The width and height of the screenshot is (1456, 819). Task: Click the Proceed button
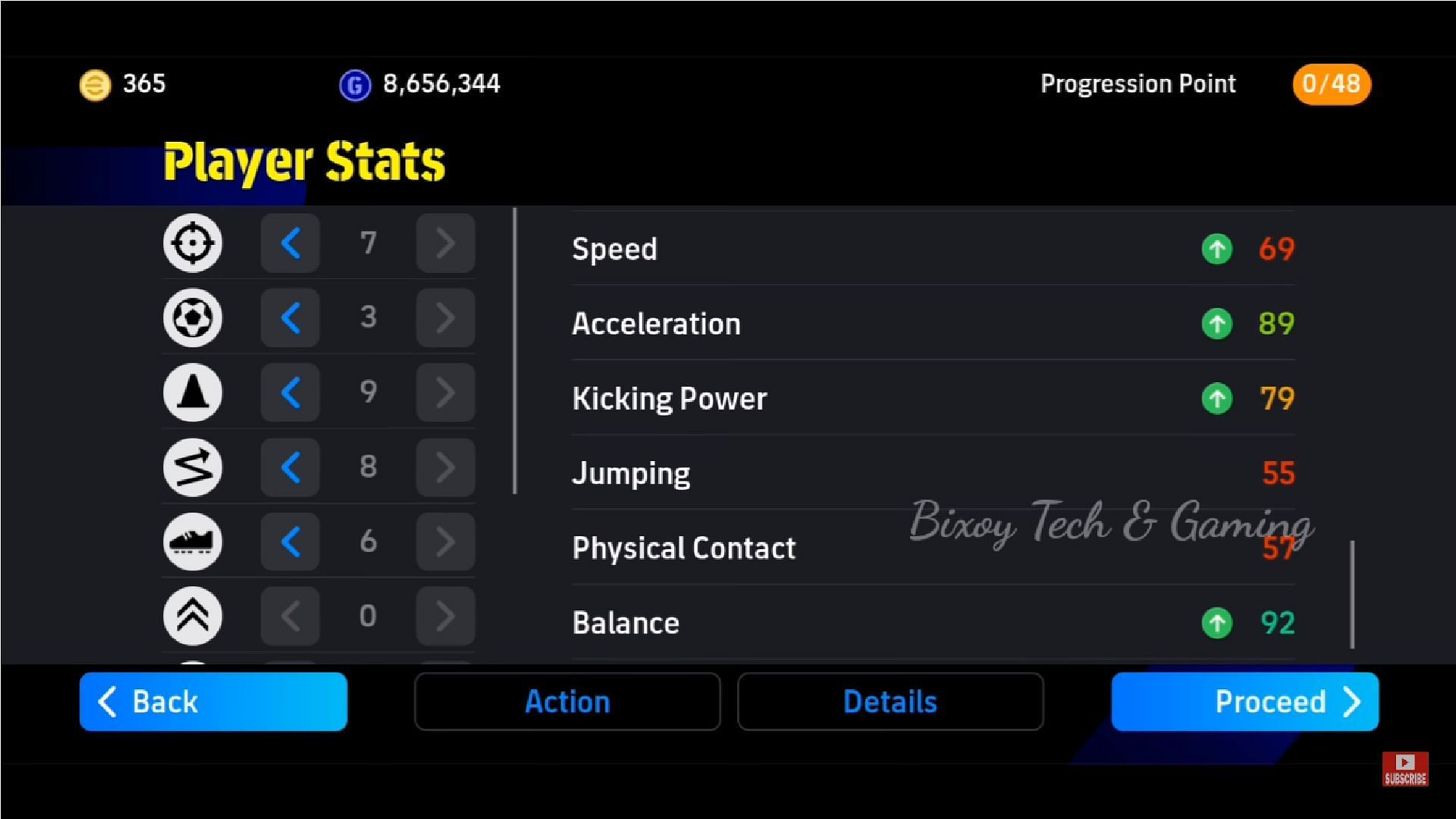(1247, 701)
